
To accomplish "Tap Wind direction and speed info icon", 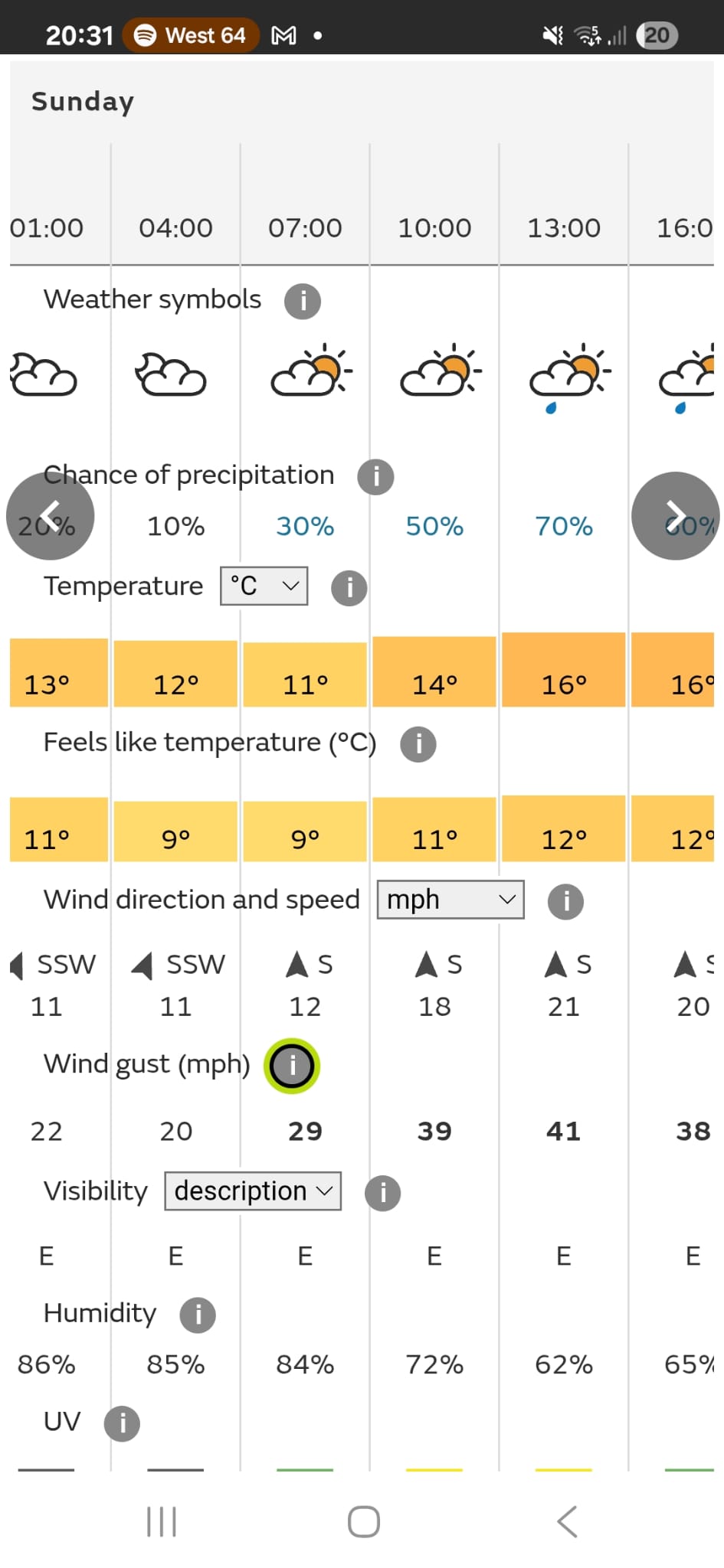I will click(x=565, y=901).
